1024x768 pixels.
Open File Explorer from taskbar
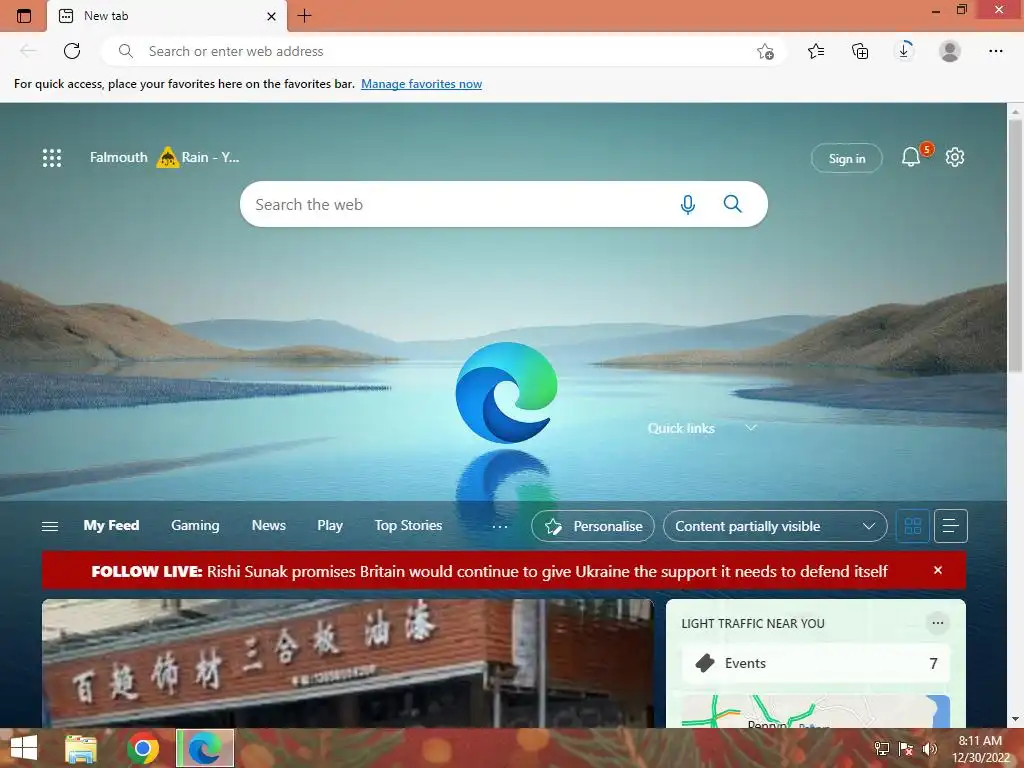click(81, 748)
